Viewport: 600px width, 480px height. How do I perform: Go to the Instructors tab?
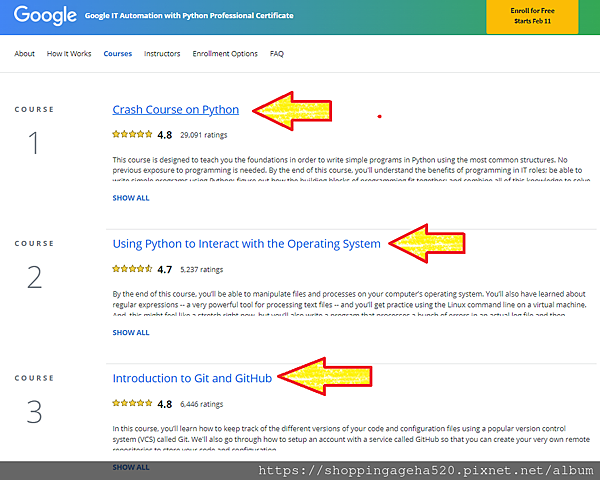tap(162, 54)
